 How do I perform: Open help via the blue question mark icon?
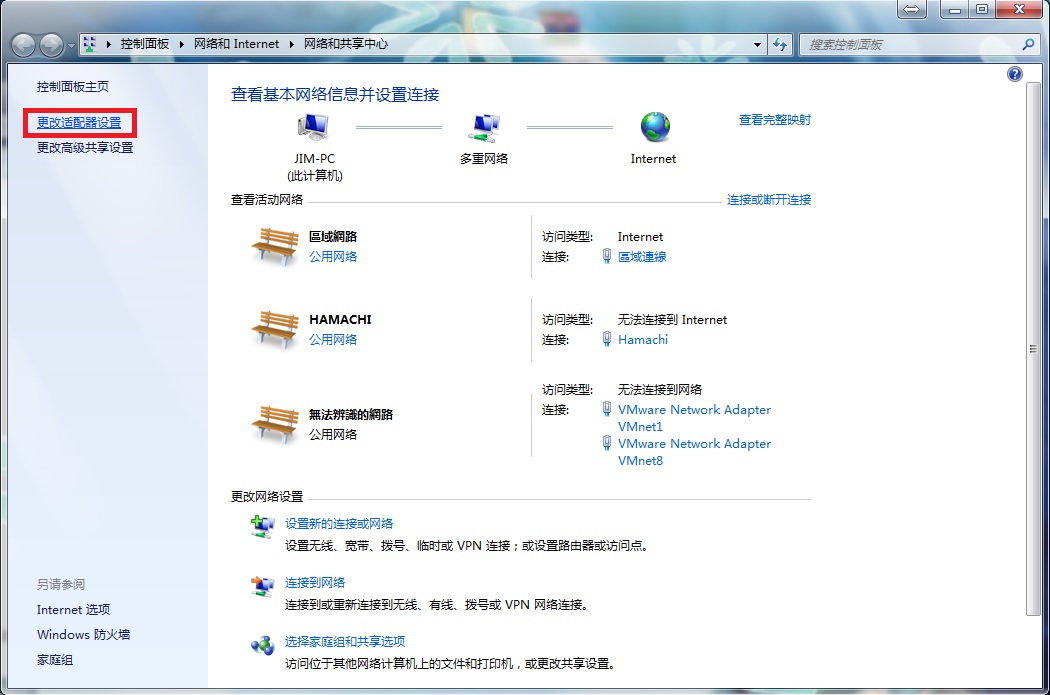pyautogui.click(x=1015, y=74)
